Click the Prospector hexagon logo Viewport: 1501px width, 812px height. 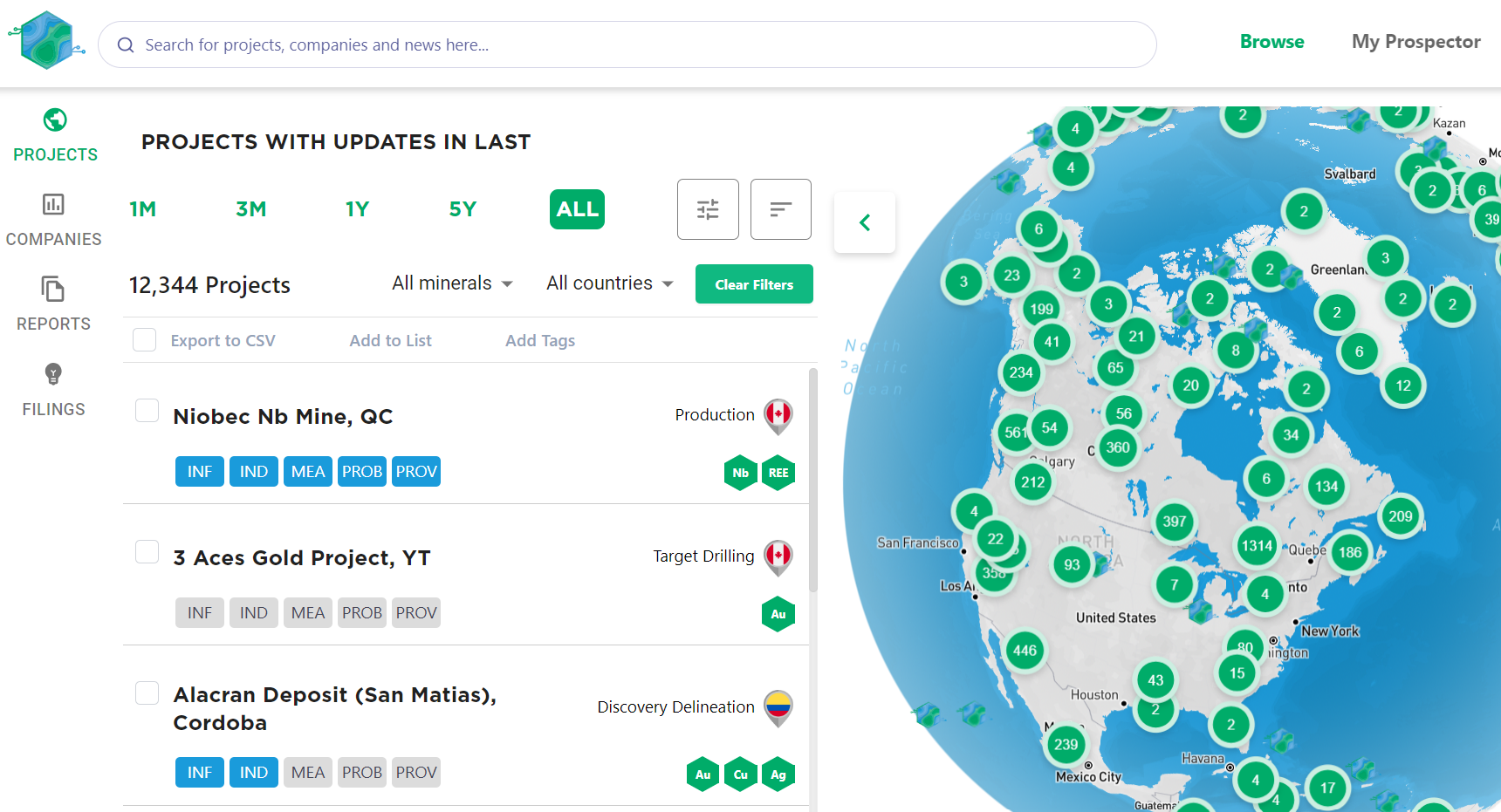[47, 40]
